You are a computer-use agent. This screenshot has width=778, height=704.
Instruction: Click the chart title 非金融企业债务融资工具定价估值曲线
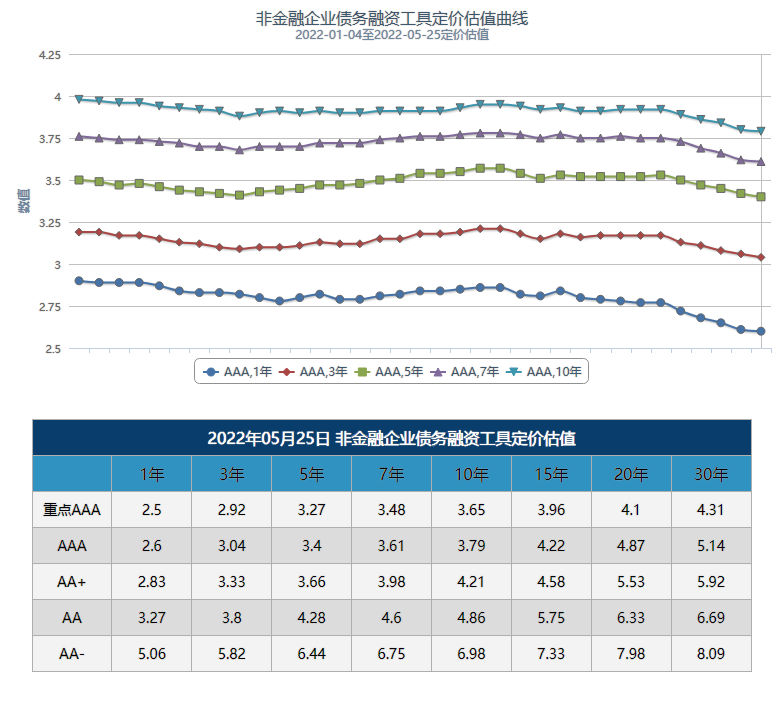click(392, 18)
